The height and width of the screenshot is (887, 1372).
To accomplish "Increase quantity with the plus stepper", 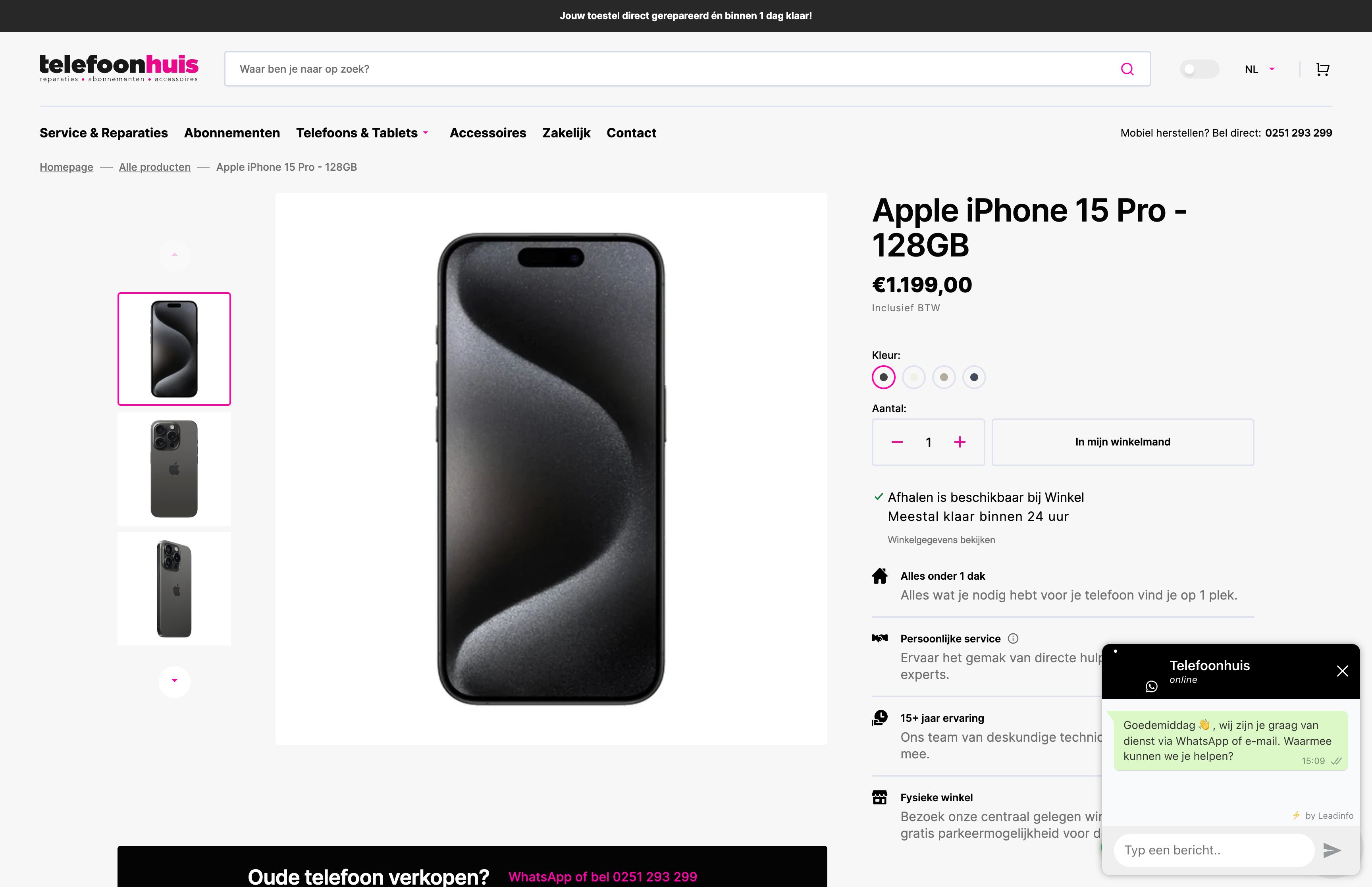I will (x=960, y=442).
